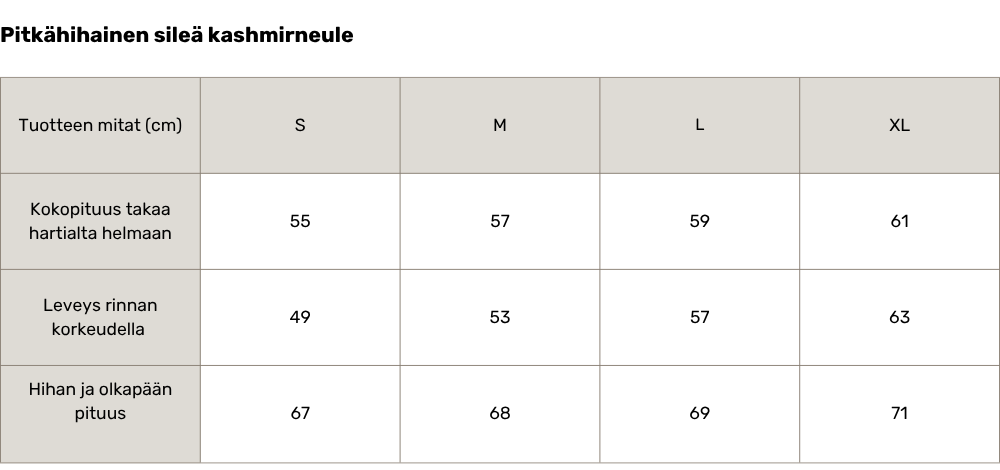1000x470 pixels.
Task: Select the sleeve length value 69
Action: (x=700, y=413)
